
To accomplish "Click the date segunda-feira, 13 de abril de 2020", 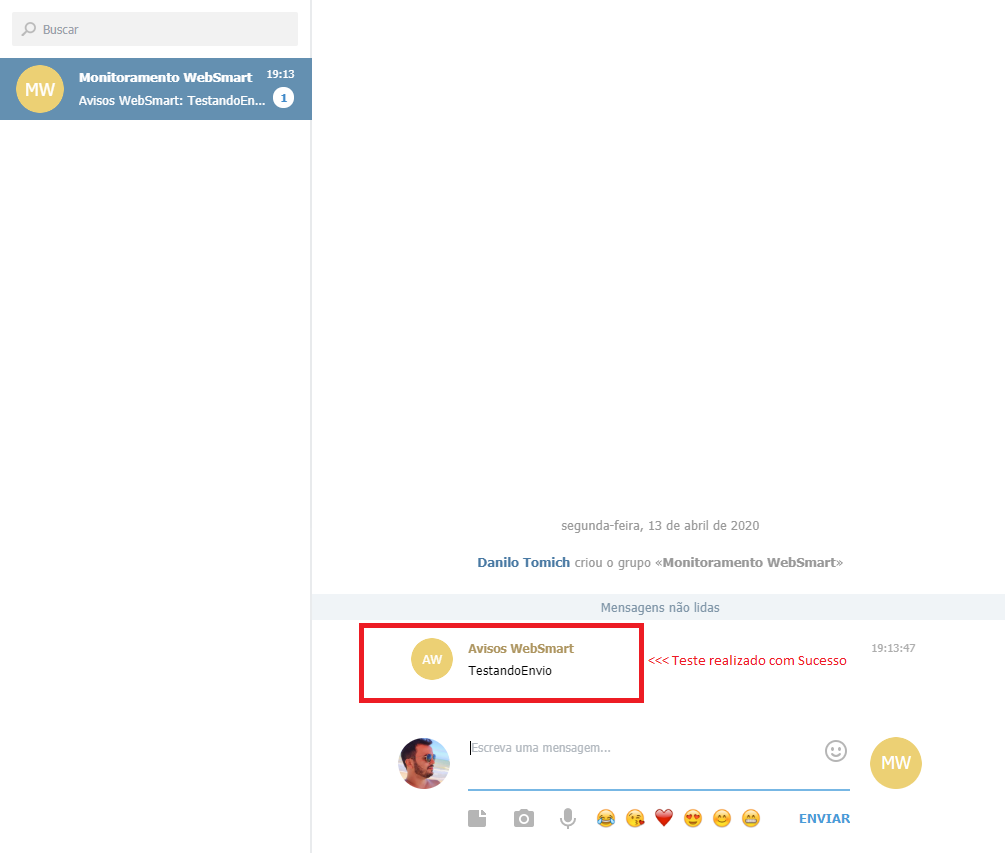I will point(660,526).
